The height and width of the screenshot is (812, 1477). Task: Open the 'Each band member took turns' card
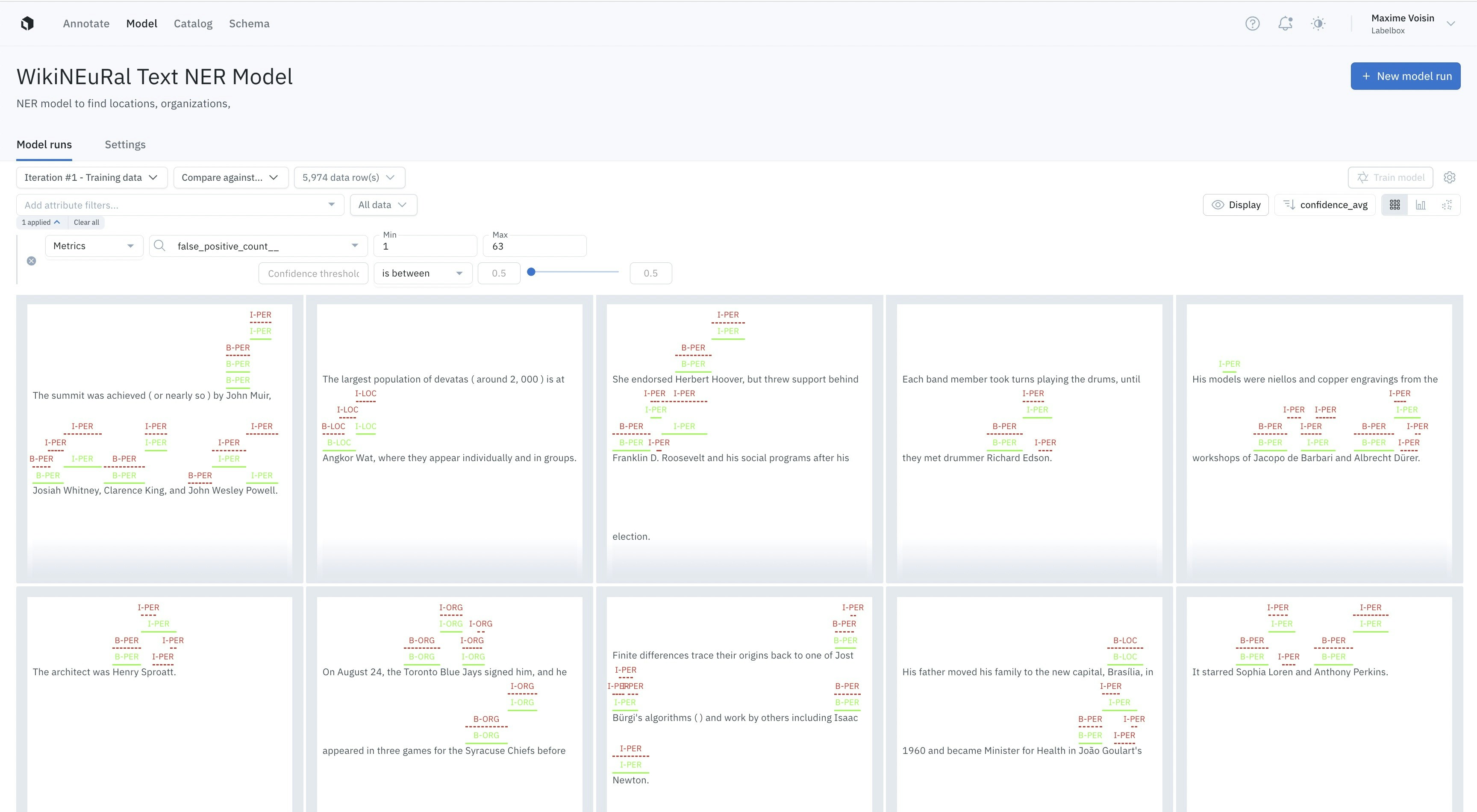[1029, 438]
